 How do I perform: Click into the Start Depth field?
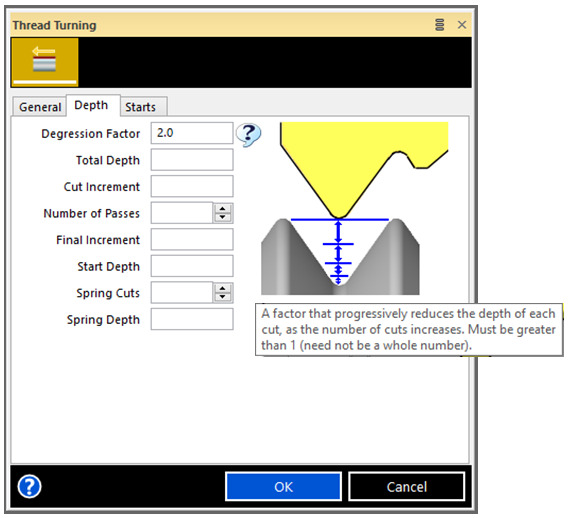[192, 266]
